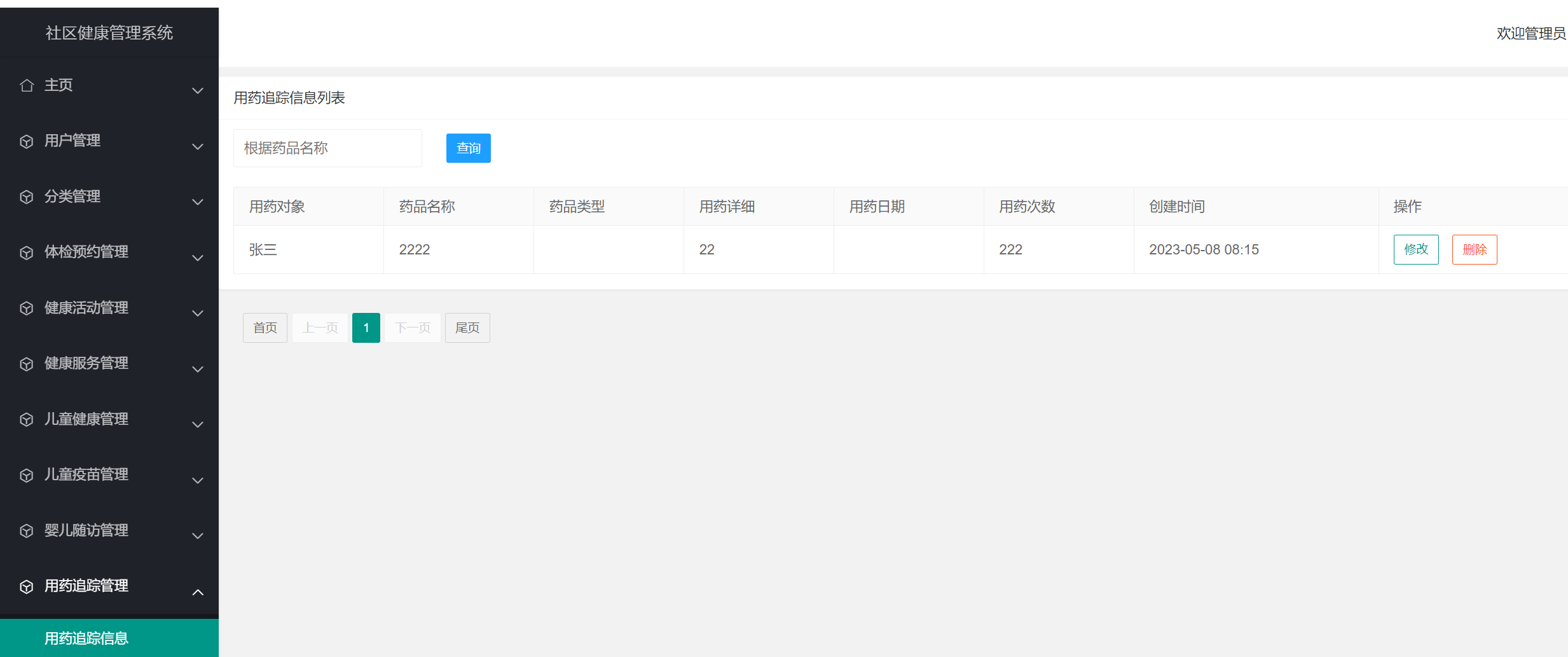This screenshot has height=657, width=1568.
Task: Click the cube icon beside 儿童健康管理
Action: [27, 419]
